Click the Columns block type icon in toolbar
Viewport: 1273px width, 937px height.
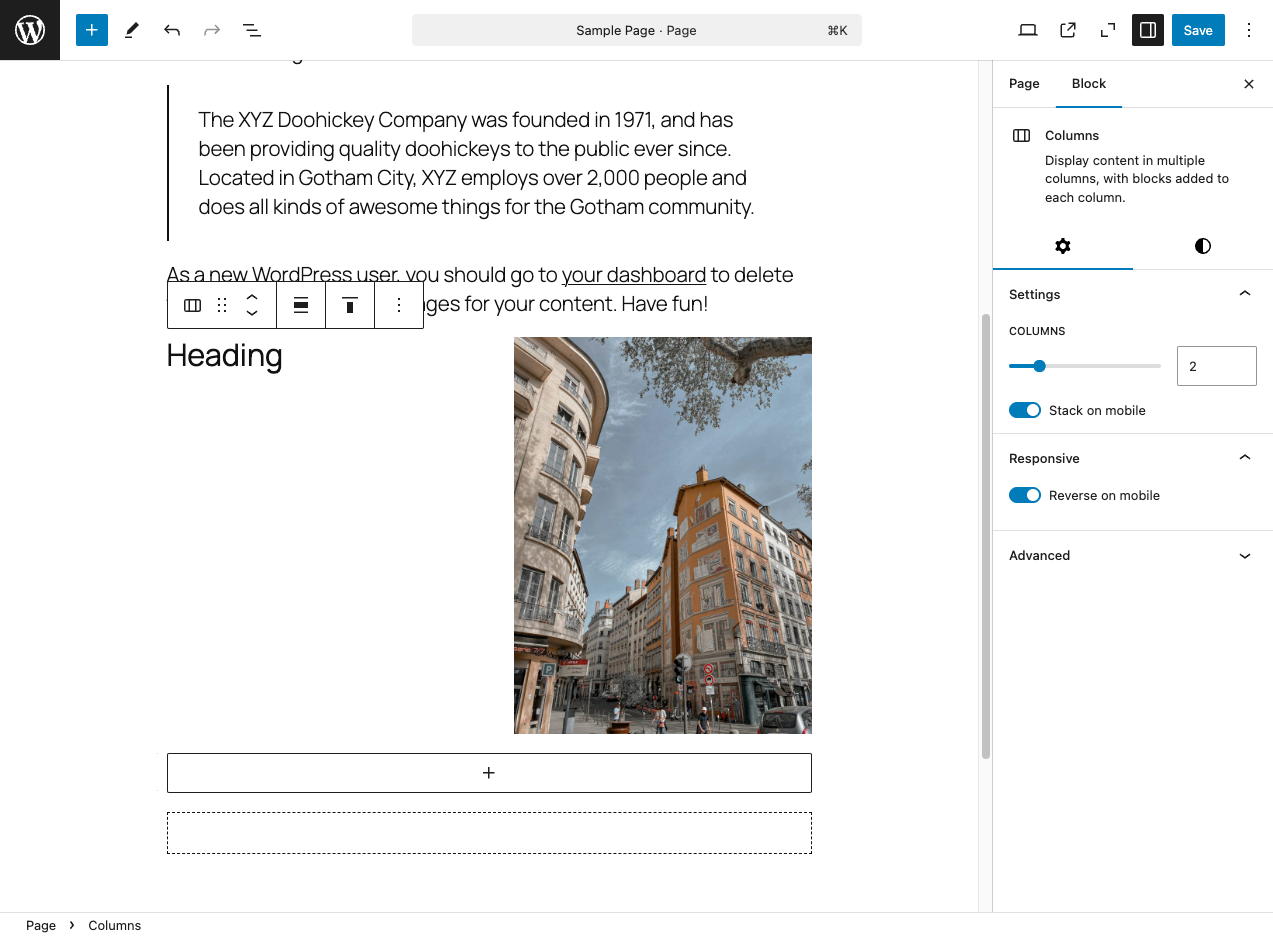(x=193, y=305)
